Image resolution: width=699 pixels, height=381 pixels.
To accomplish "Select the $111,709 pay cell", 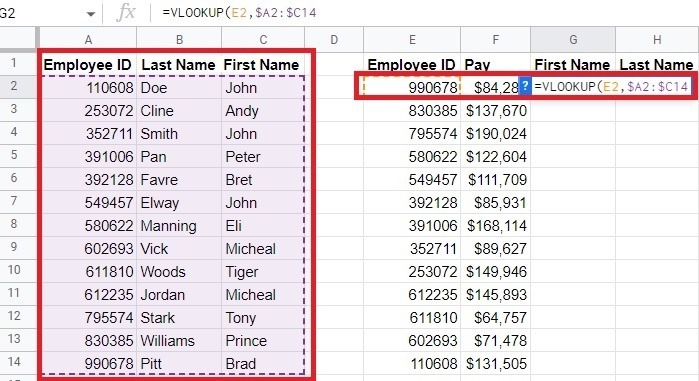I will tap(495, 180).
